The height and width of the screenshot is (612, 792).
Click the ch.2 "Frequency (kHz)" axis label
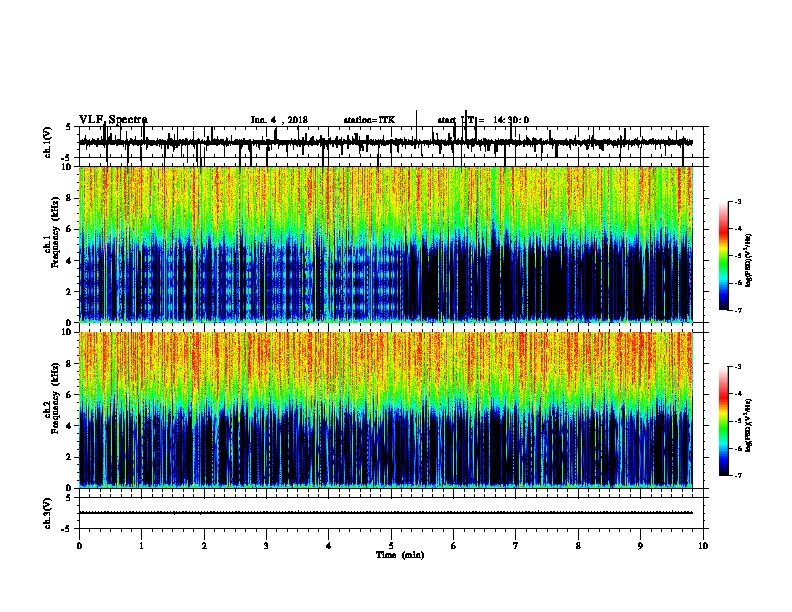coord(55,398)
